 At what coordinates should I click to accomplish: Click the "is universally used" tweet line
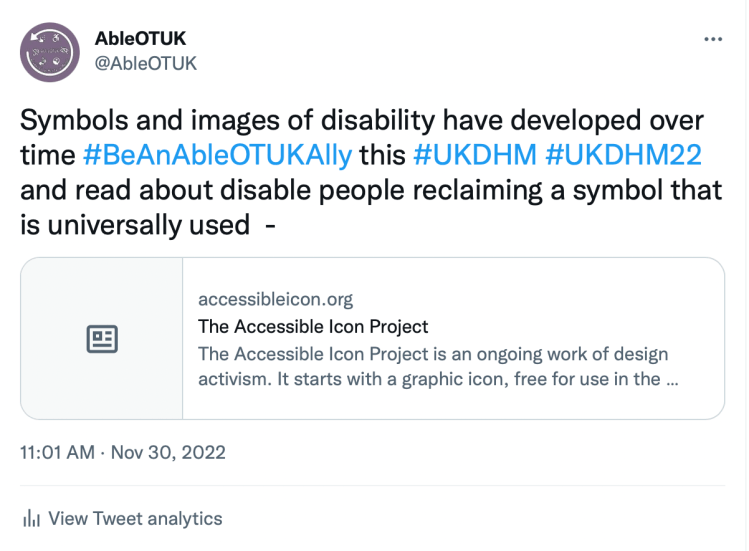pyautogui.click(x=135, y=224)
